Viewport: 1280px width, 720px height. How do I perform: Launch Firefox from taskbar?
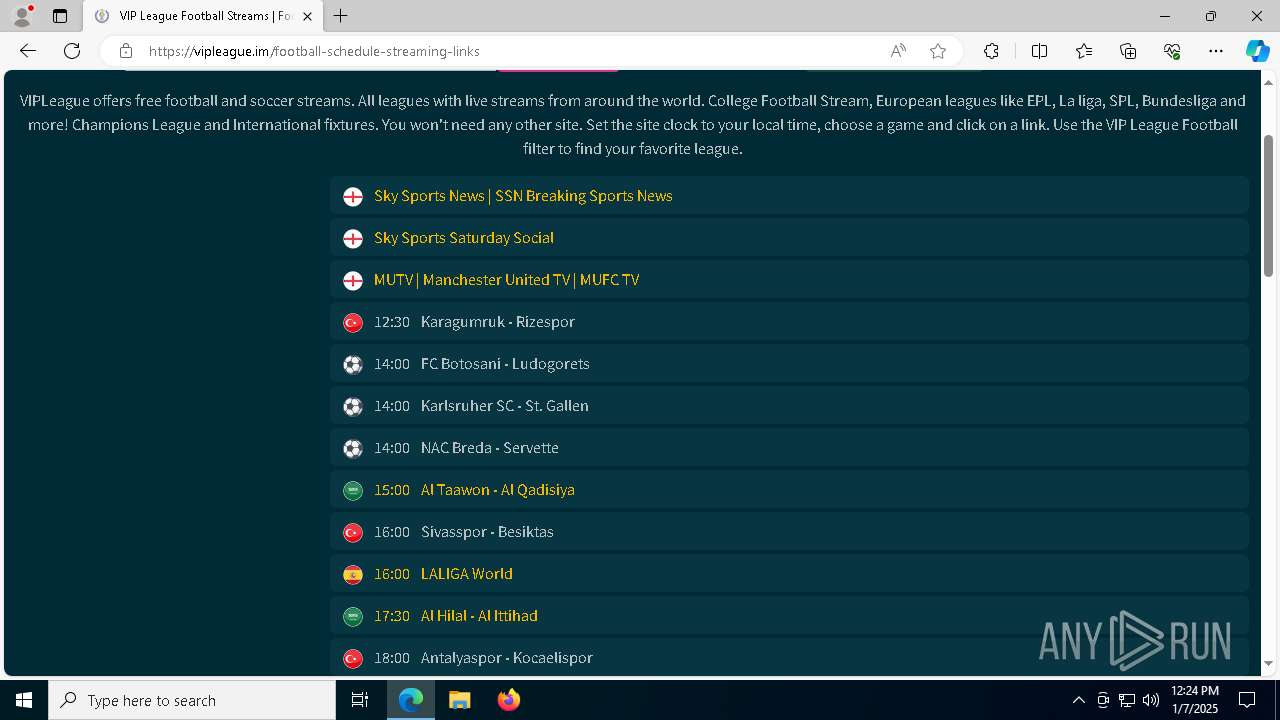tap(509, 700)
